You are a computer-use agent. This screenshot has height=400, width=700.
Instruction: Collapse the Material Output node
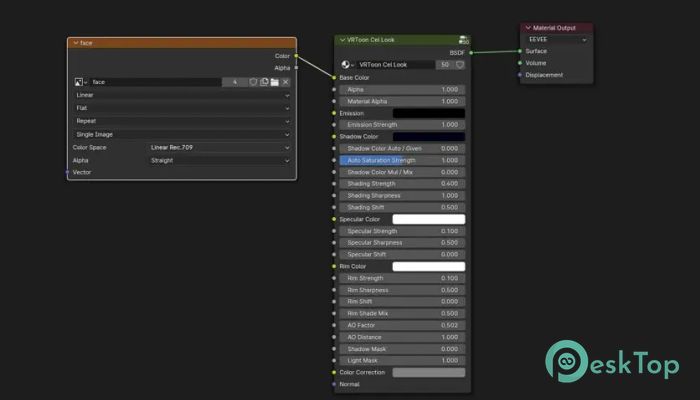click(528, 28)
